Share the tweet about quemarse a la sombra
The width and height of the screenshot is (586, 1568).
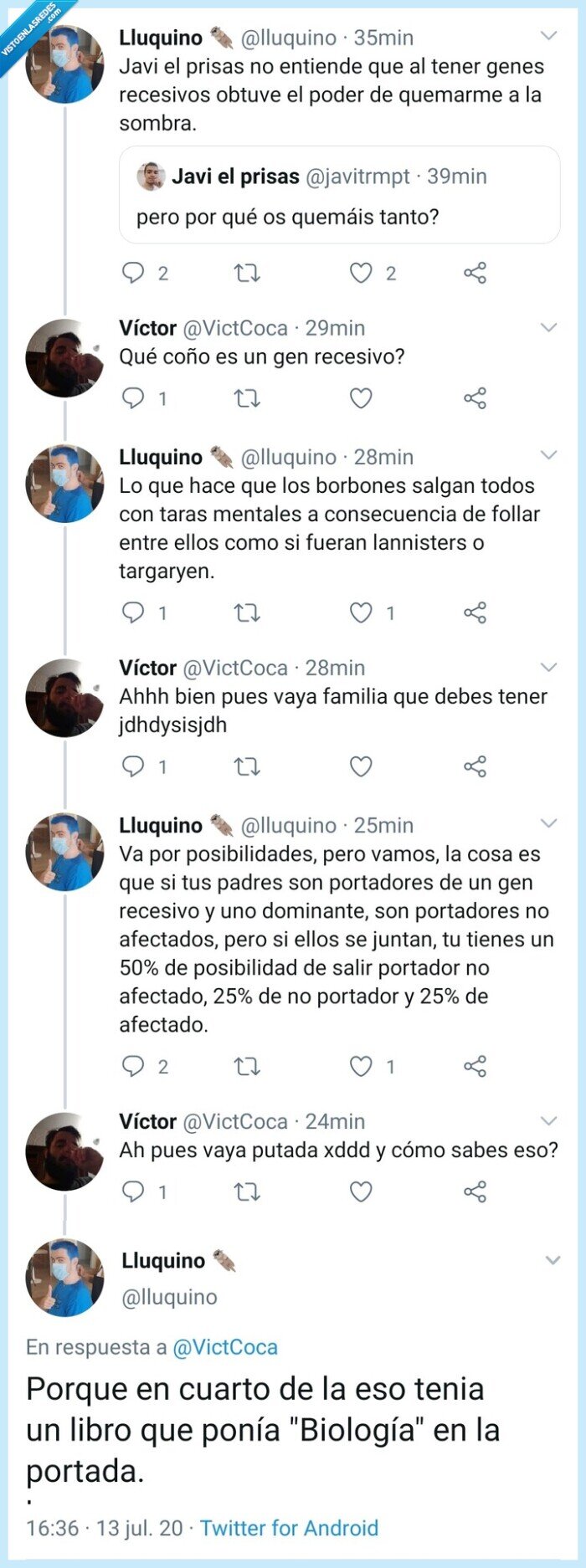tap(475, 270)
